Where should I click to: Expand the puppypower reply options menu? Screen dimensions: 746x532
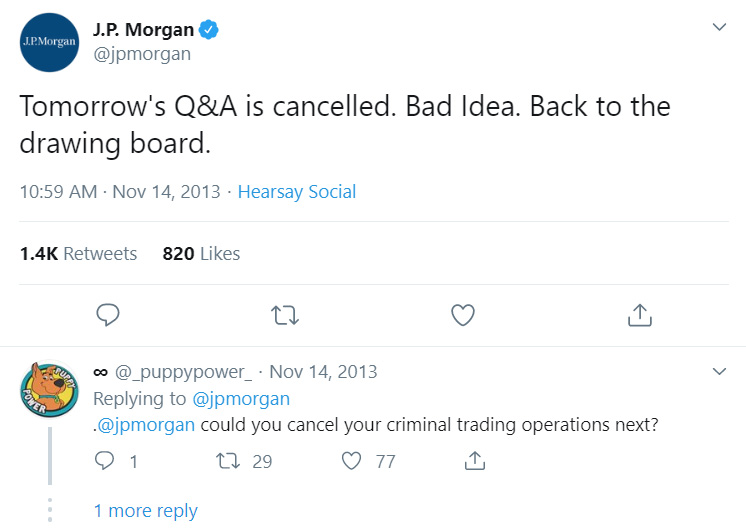(x=719, y=372)
